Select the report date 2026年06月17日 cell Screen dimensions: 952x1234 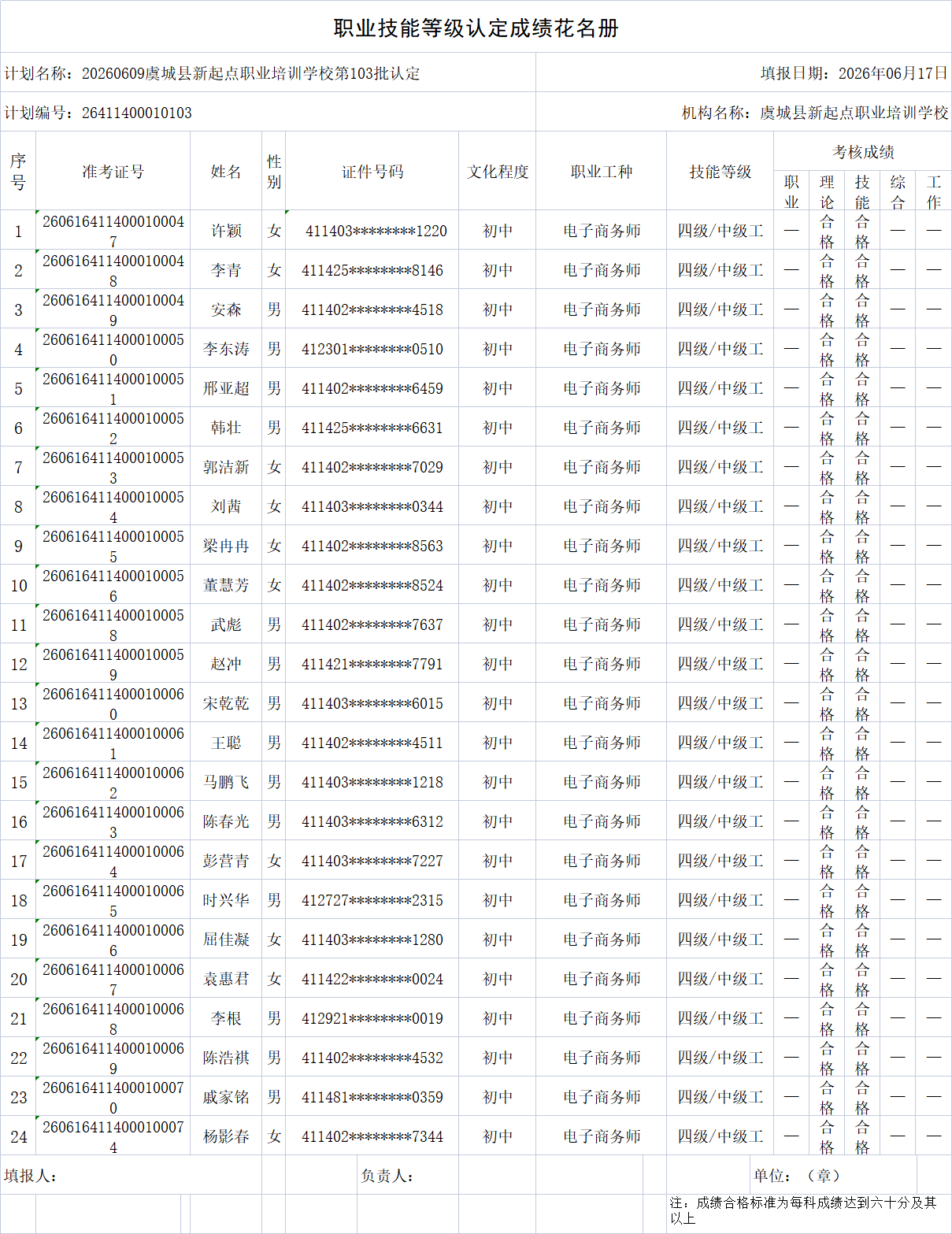(744, 73)
